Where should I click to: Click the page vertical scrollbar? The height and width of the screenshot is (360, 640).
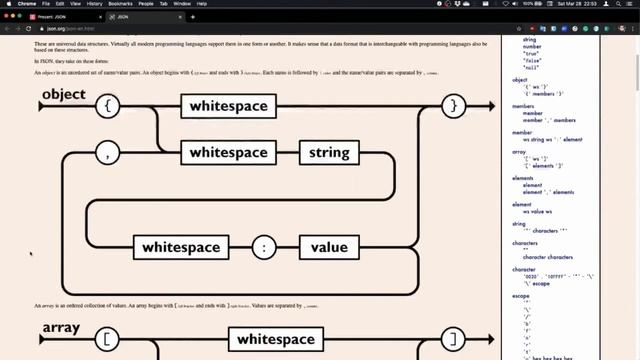[637, 73]
